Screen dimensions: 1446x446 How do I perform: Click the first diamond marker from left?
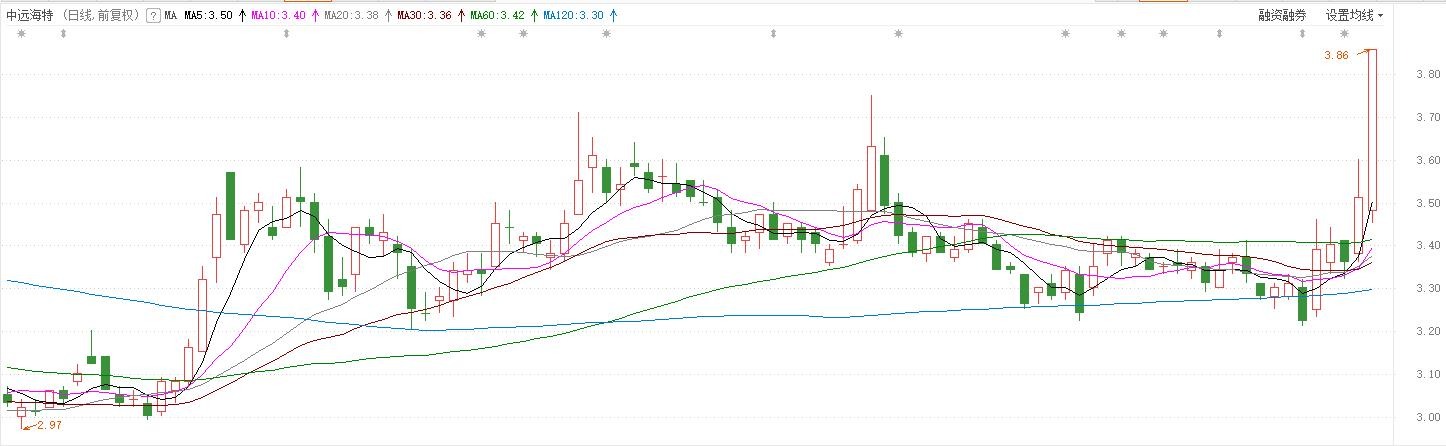pos(63,34)
